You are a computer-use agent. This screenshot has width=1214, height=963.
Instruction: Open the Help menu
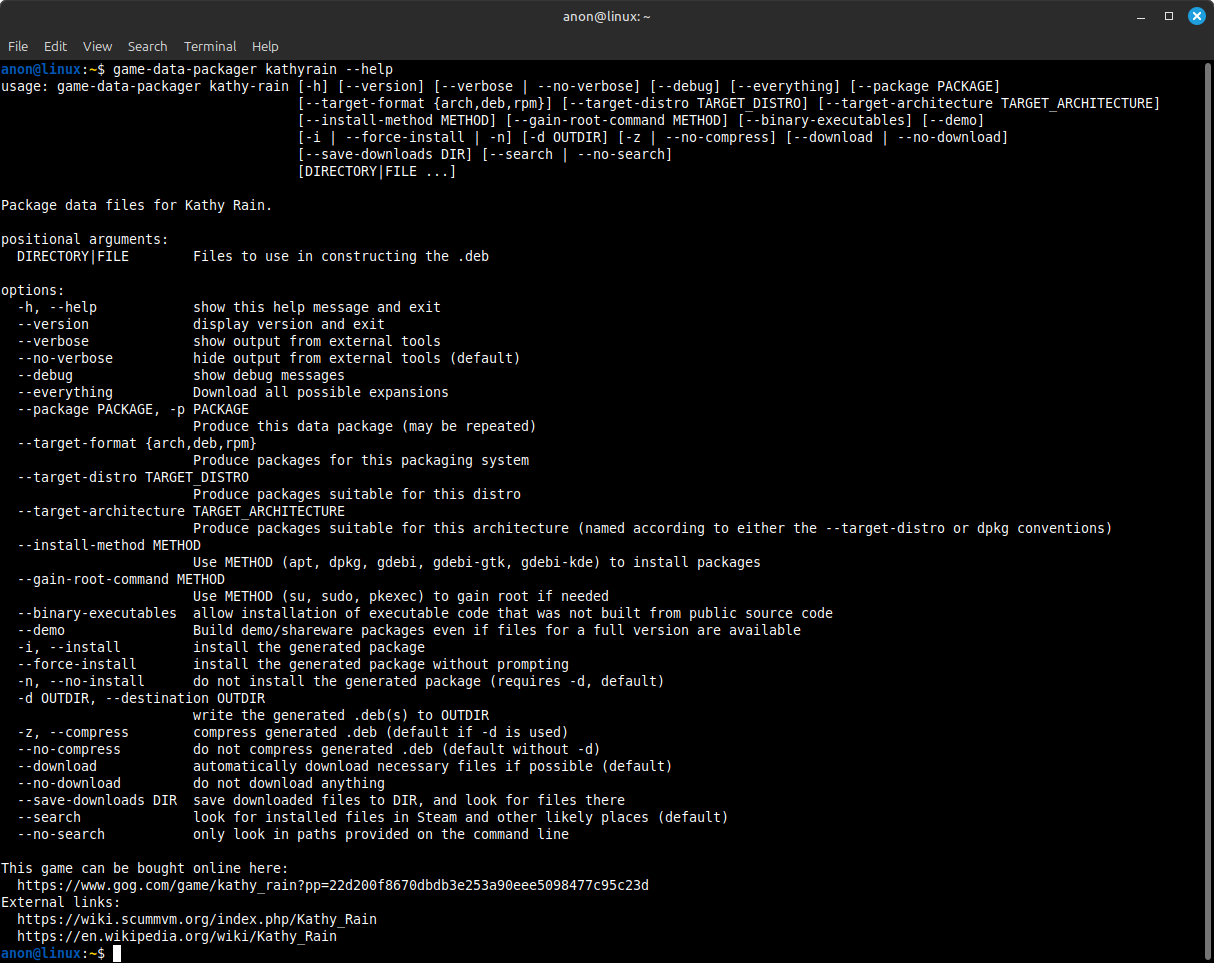[265, 46]
